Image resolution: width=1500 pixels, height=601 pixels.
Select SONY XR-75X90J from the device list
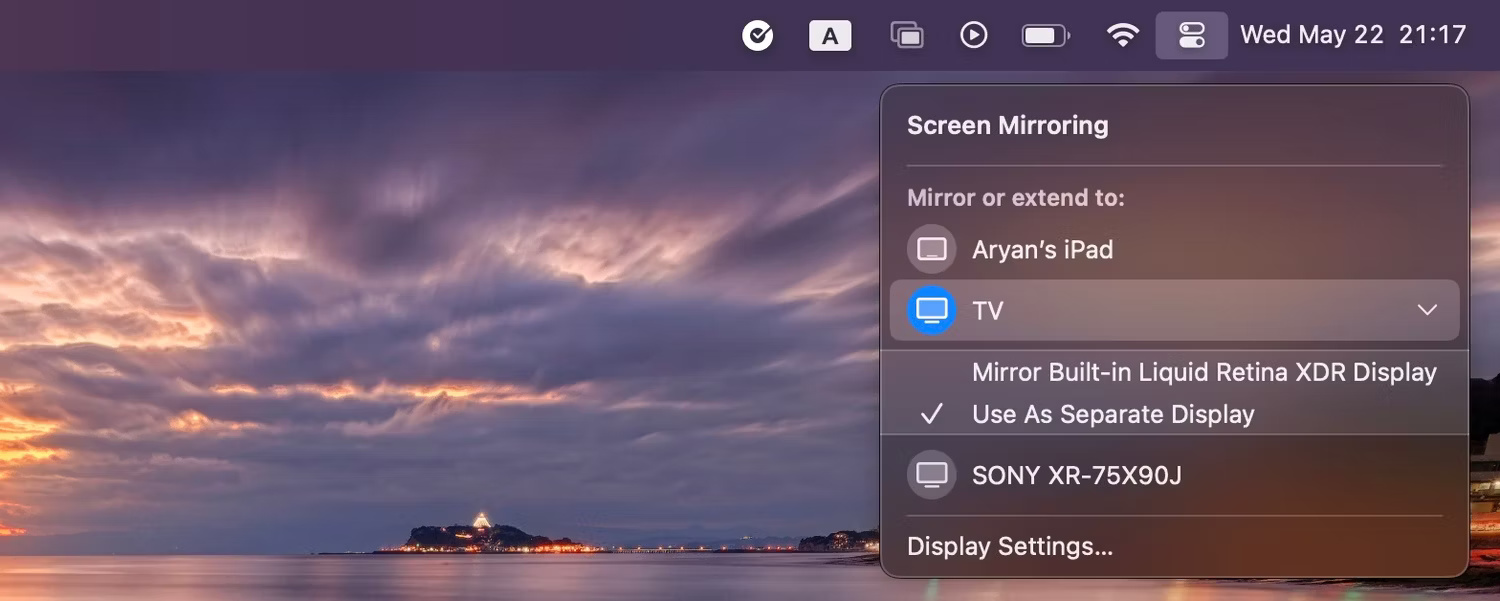click(1076, 475)
